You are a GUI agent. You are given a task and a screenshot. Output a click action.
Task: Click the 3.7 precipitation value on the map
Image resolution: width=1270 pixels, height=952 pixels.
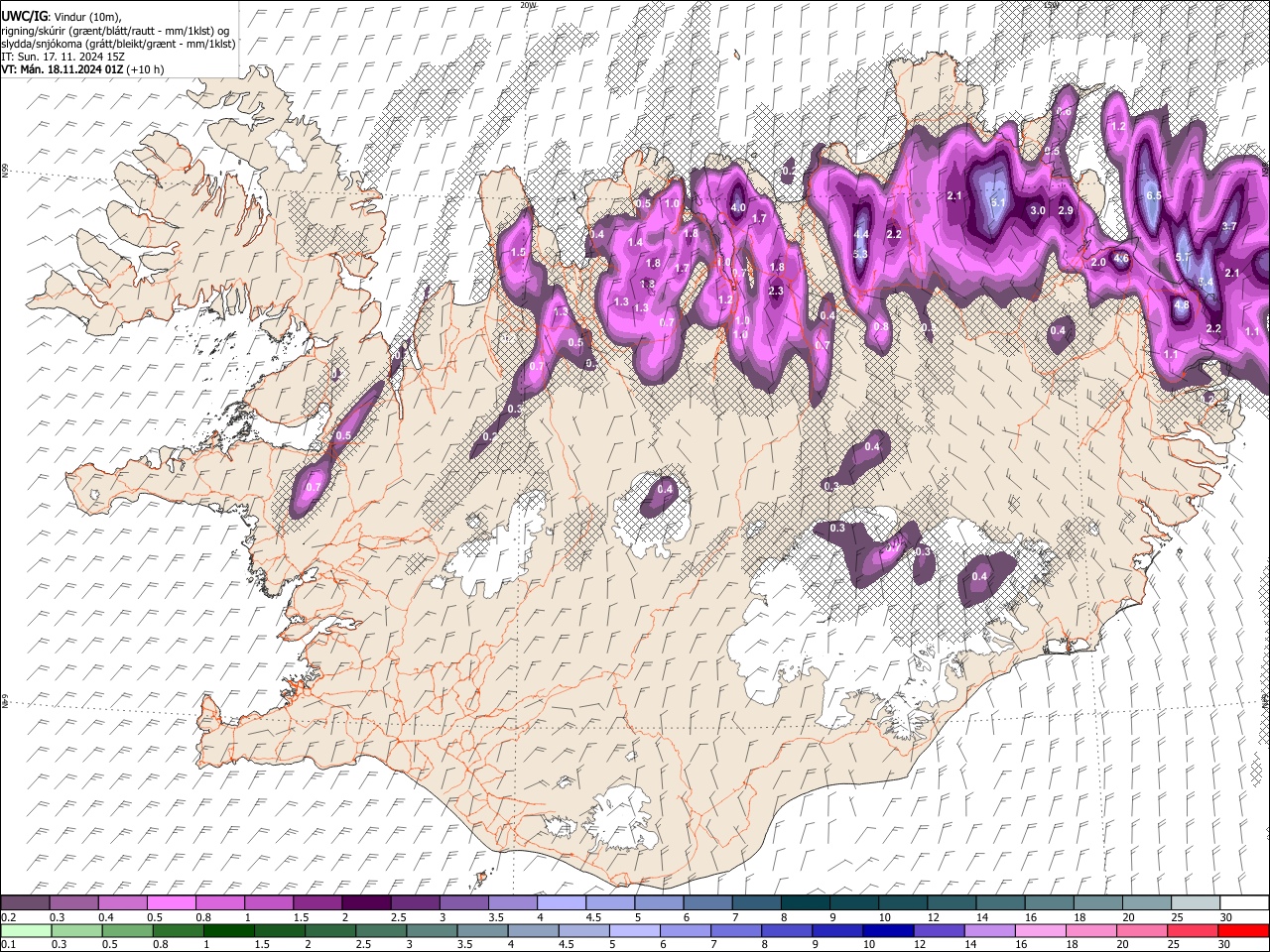1228,226
